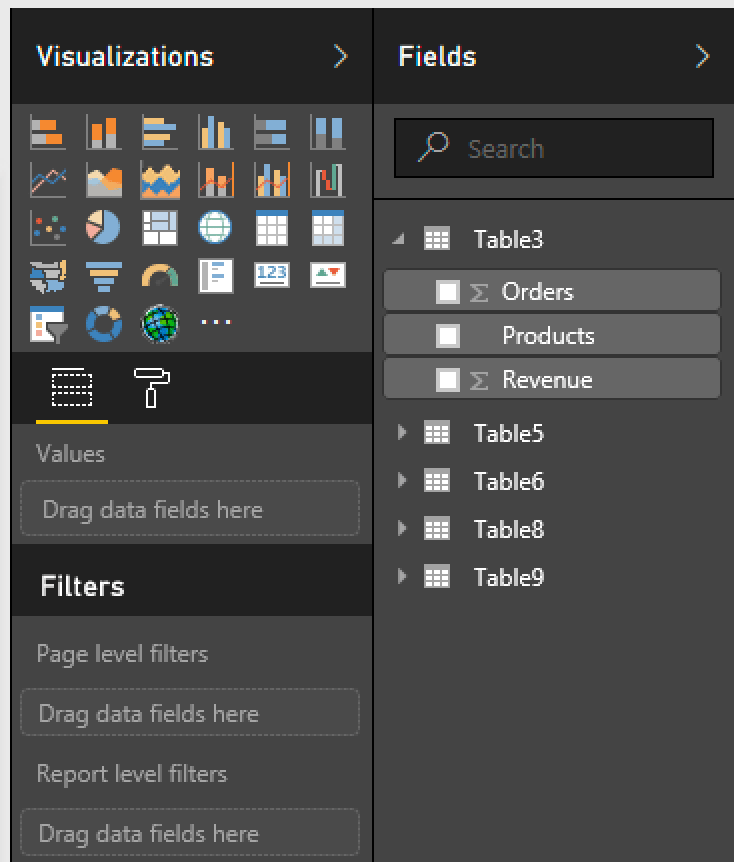
Task: Open more visualizations ellipsis menu
Action: (x=215, y=323)
